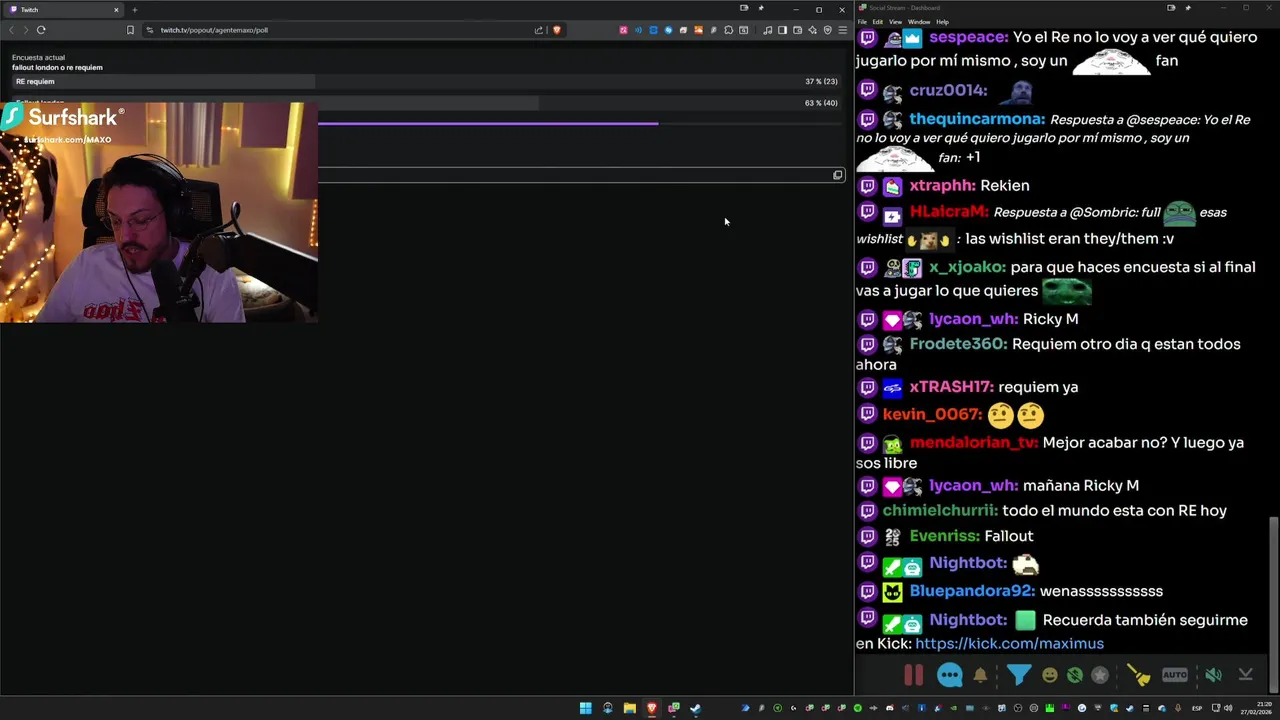Click username x_xjoako in chat

967,267
